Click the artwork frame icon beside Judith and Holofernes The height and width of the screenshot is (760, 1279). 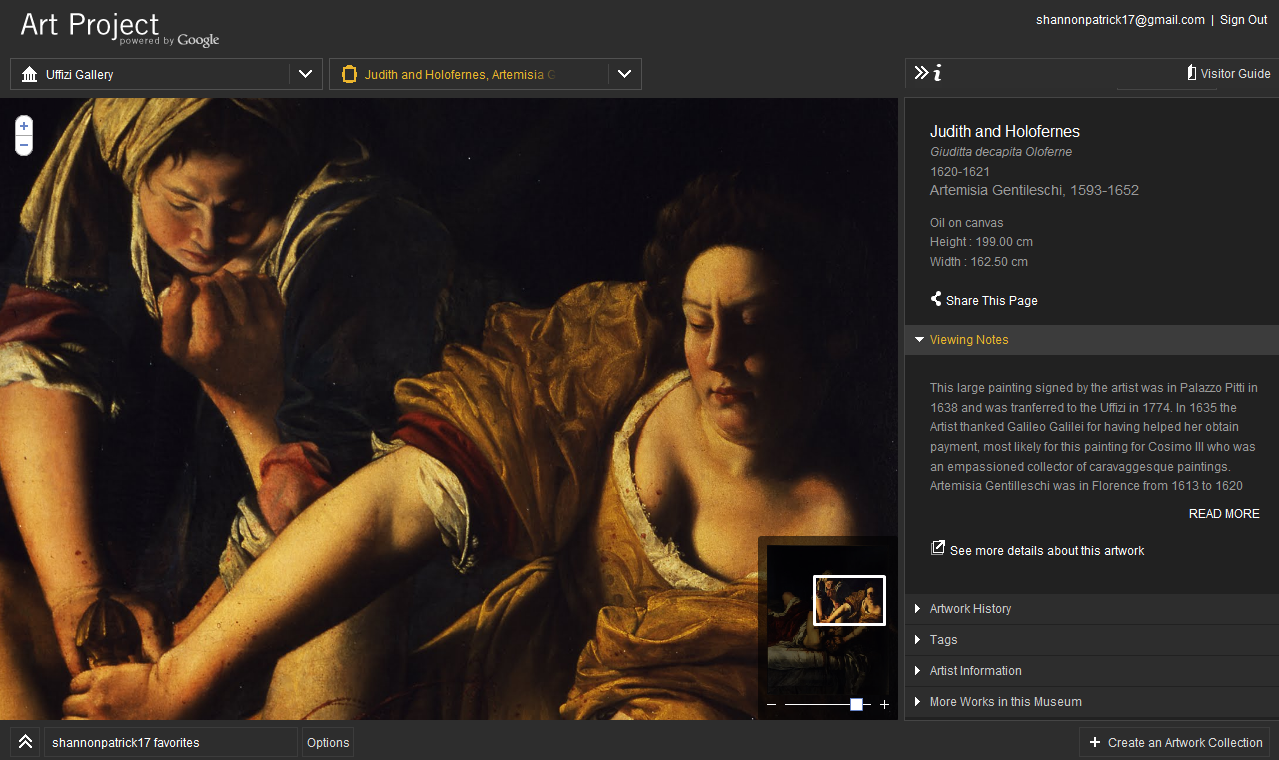(349, 74)
